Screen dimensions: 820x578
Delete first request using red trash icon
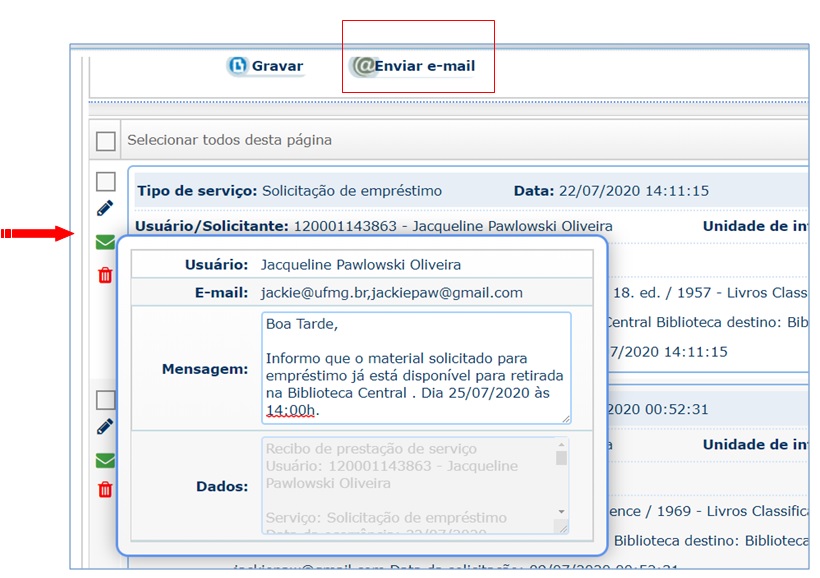105,275
